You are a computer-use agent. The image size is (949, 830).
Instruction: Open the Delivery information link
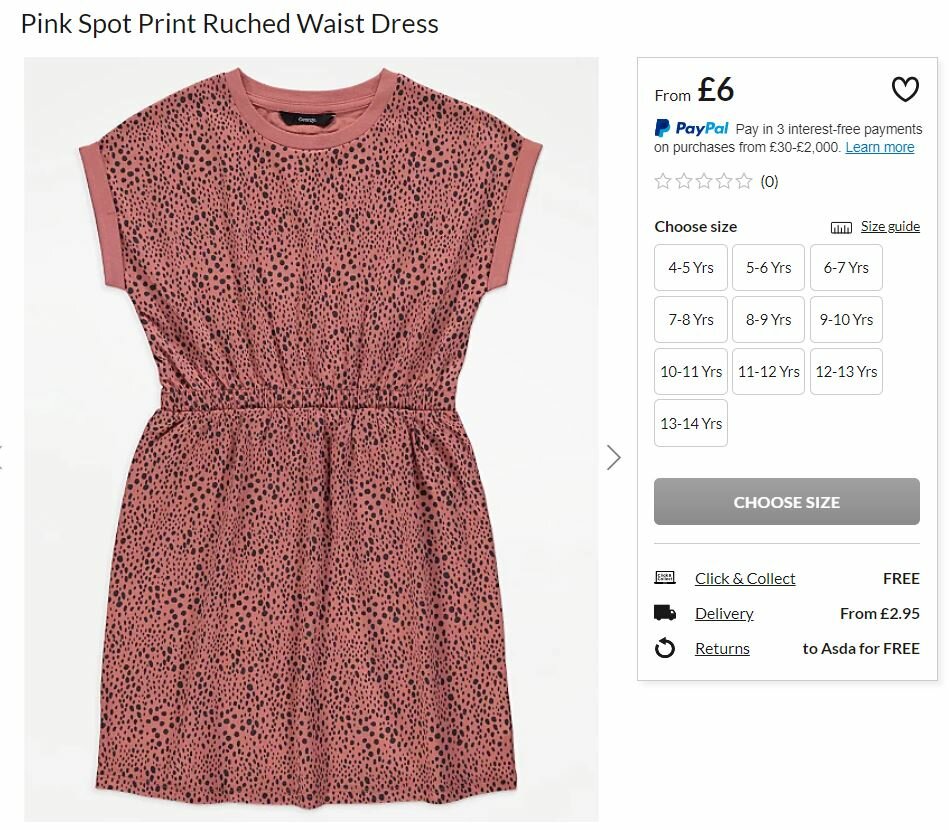(x=724, y=613)
